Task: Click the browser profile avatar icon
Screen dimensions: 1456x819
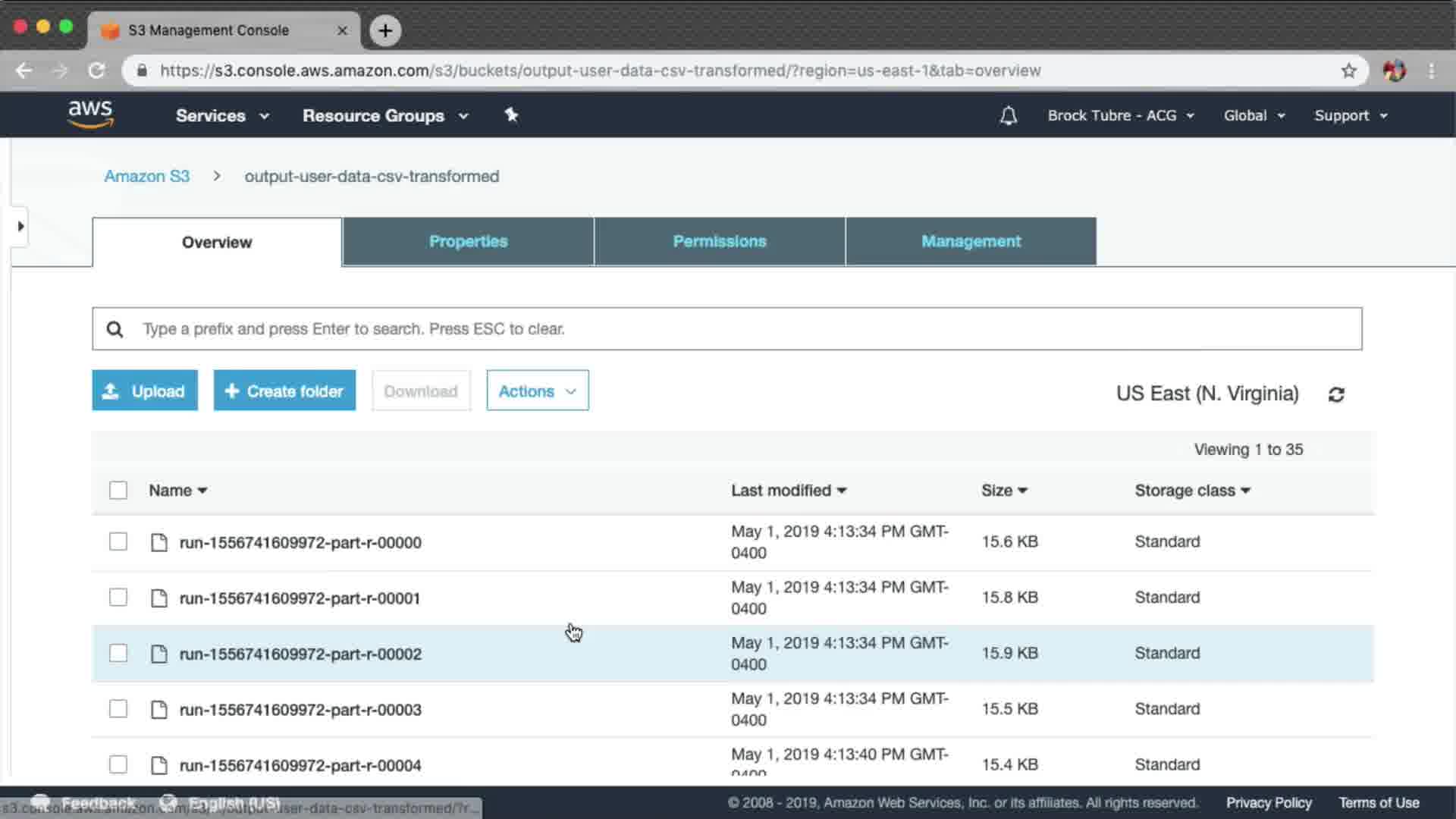Action: (x=1394, y=71)
